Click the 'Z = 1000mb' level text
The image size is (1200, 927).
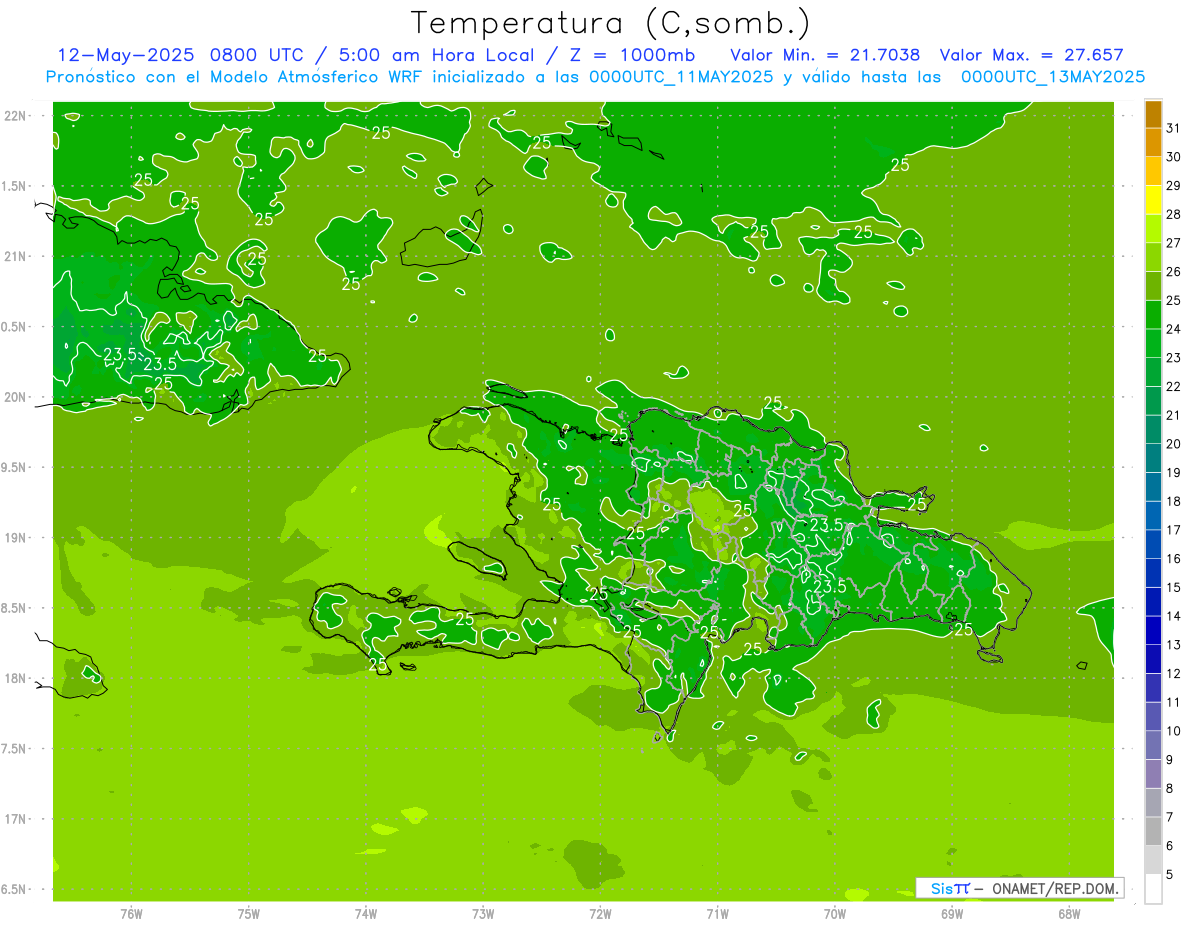(633, 55)
